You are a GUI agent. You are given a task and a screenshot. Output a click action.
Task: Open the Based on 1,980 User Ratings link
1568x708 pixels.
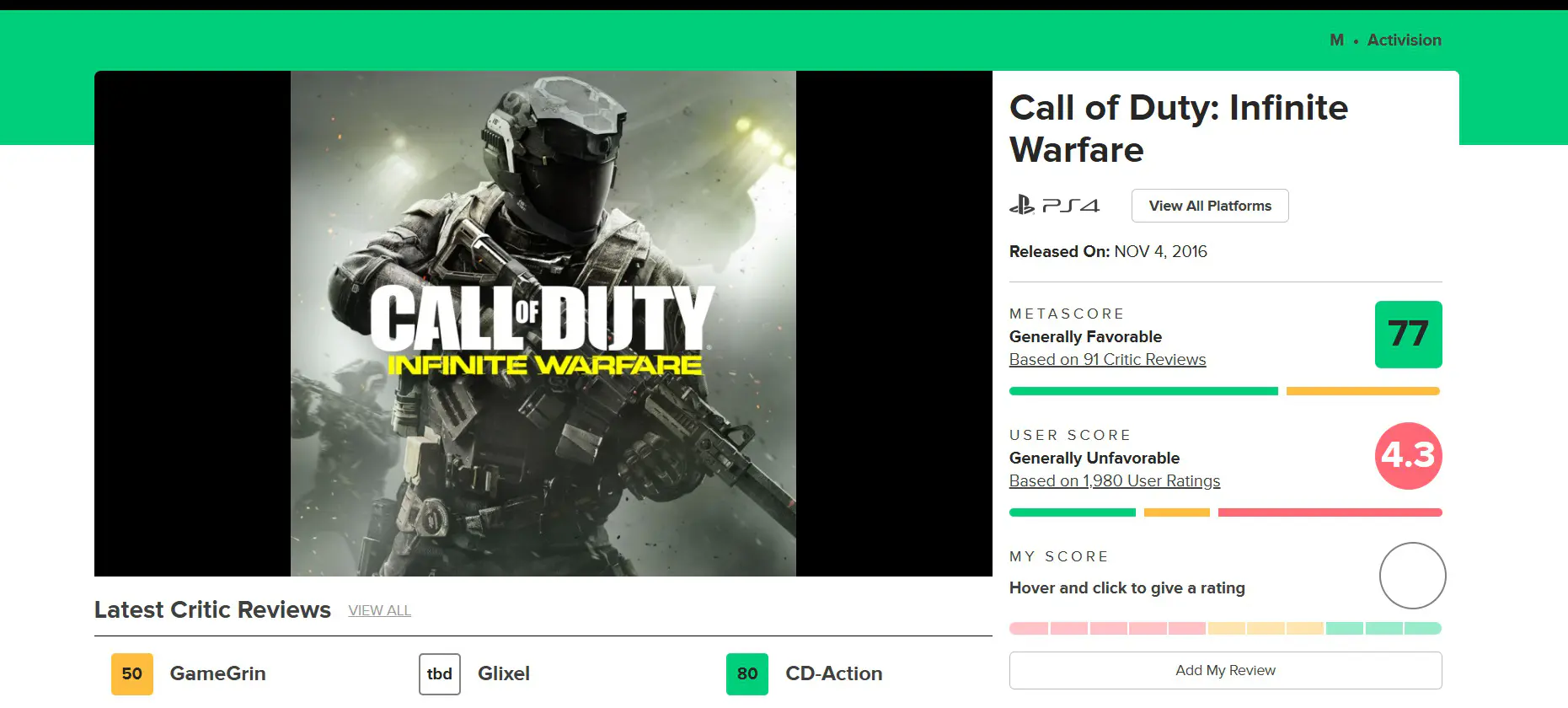coord(1115,481)
